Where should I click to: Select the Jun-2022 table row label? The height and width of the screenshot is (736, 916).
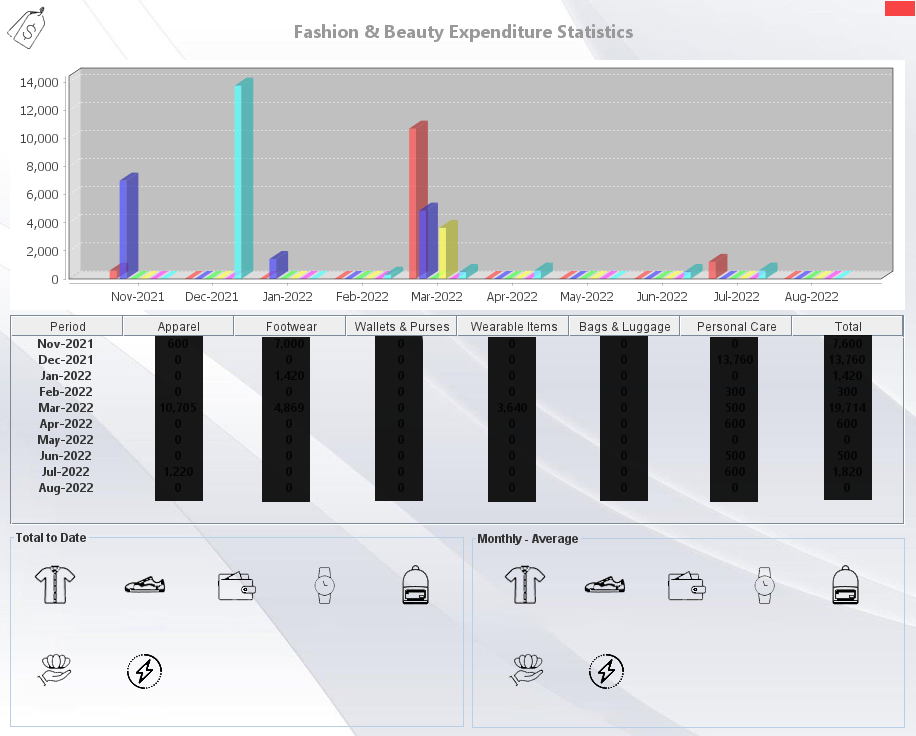coord(65,456)
